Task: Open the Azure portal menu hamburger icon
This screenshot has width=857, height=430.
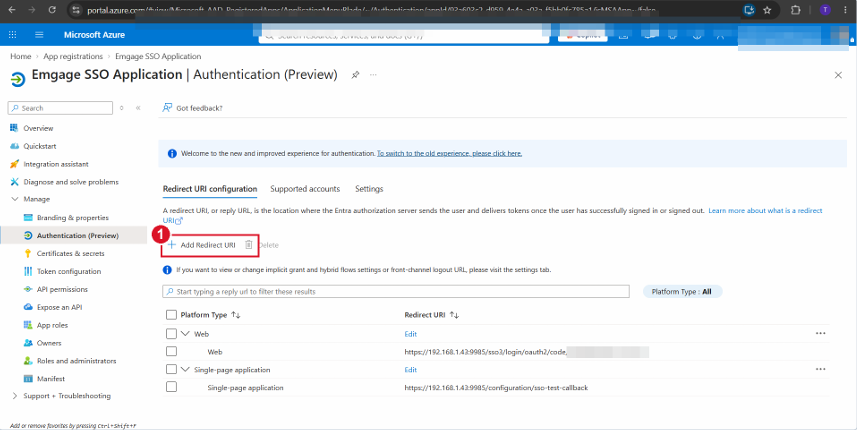Action: (x=39, y=35)
